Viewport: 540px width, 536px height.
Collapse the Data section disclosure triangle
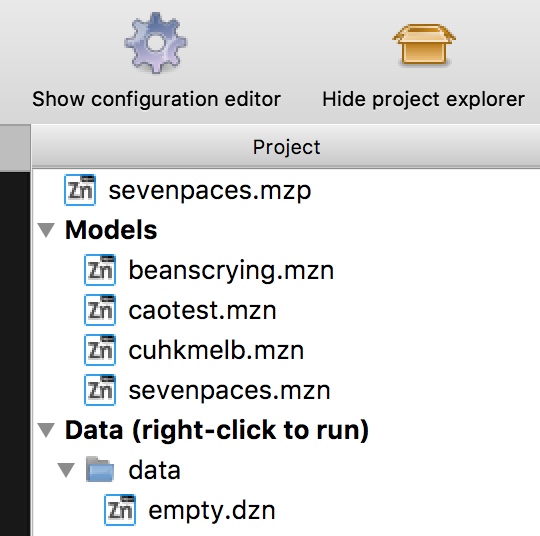46,430
